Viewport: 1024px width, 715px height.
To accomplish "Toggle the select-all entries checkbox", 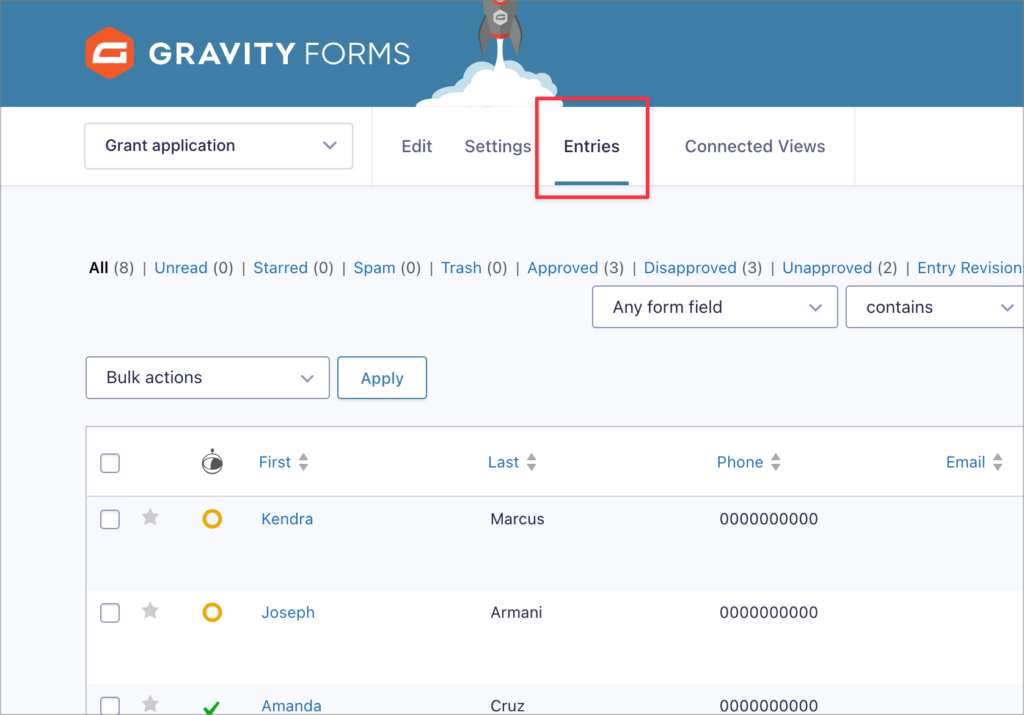I will coord(110,463).
